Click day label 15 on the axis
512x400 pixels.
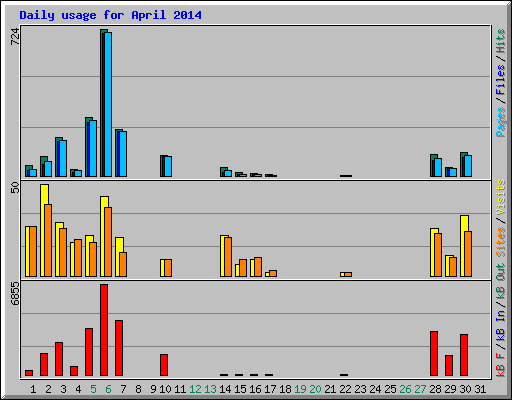point(240,389)
